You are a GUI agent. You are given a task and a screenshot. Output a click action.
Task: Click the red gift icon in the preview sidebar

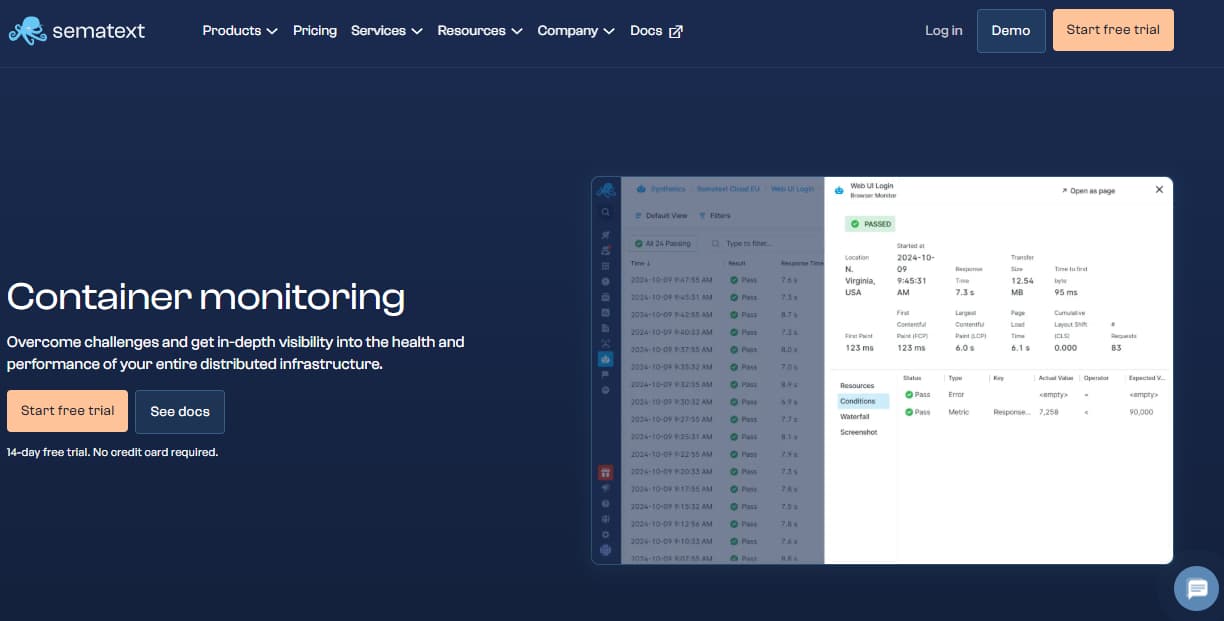point(606,472)
